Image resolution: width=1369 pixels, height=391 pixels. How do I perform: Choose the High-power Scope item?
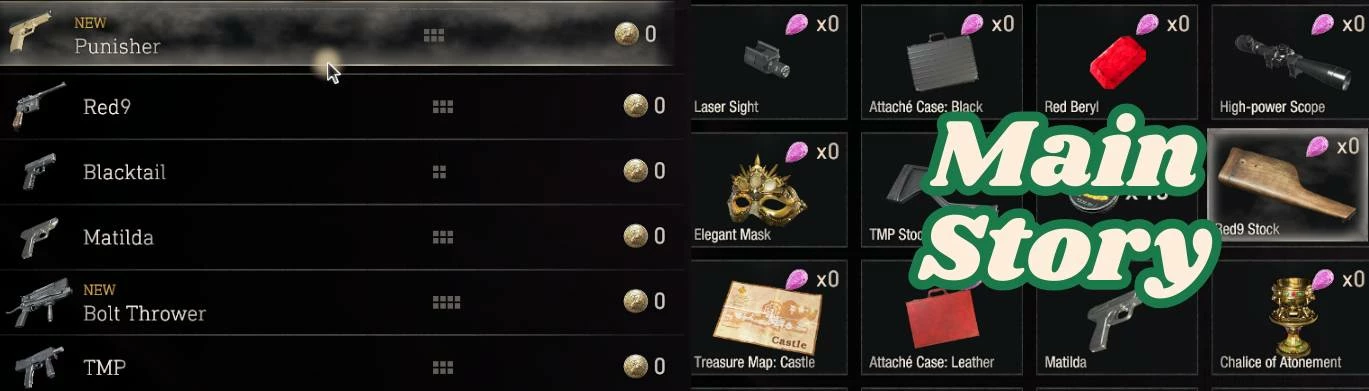[x=1289, y=62]
